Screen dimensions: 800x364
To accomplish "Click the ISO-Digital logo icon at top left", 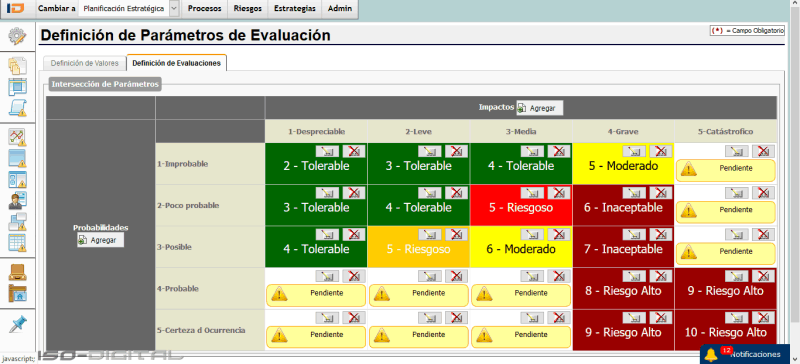I will point(15,9).
